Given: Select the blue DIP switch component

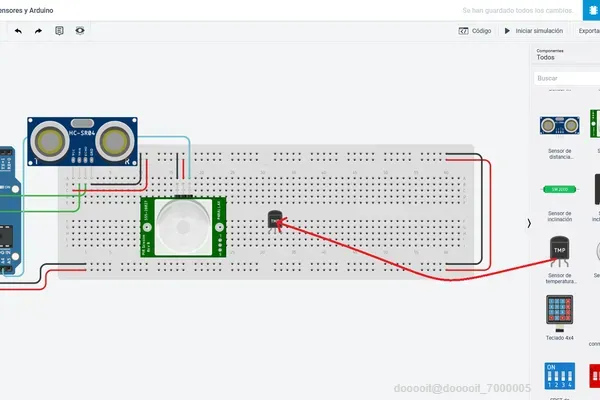Looking at the screenshot, I should coord(559,376).
